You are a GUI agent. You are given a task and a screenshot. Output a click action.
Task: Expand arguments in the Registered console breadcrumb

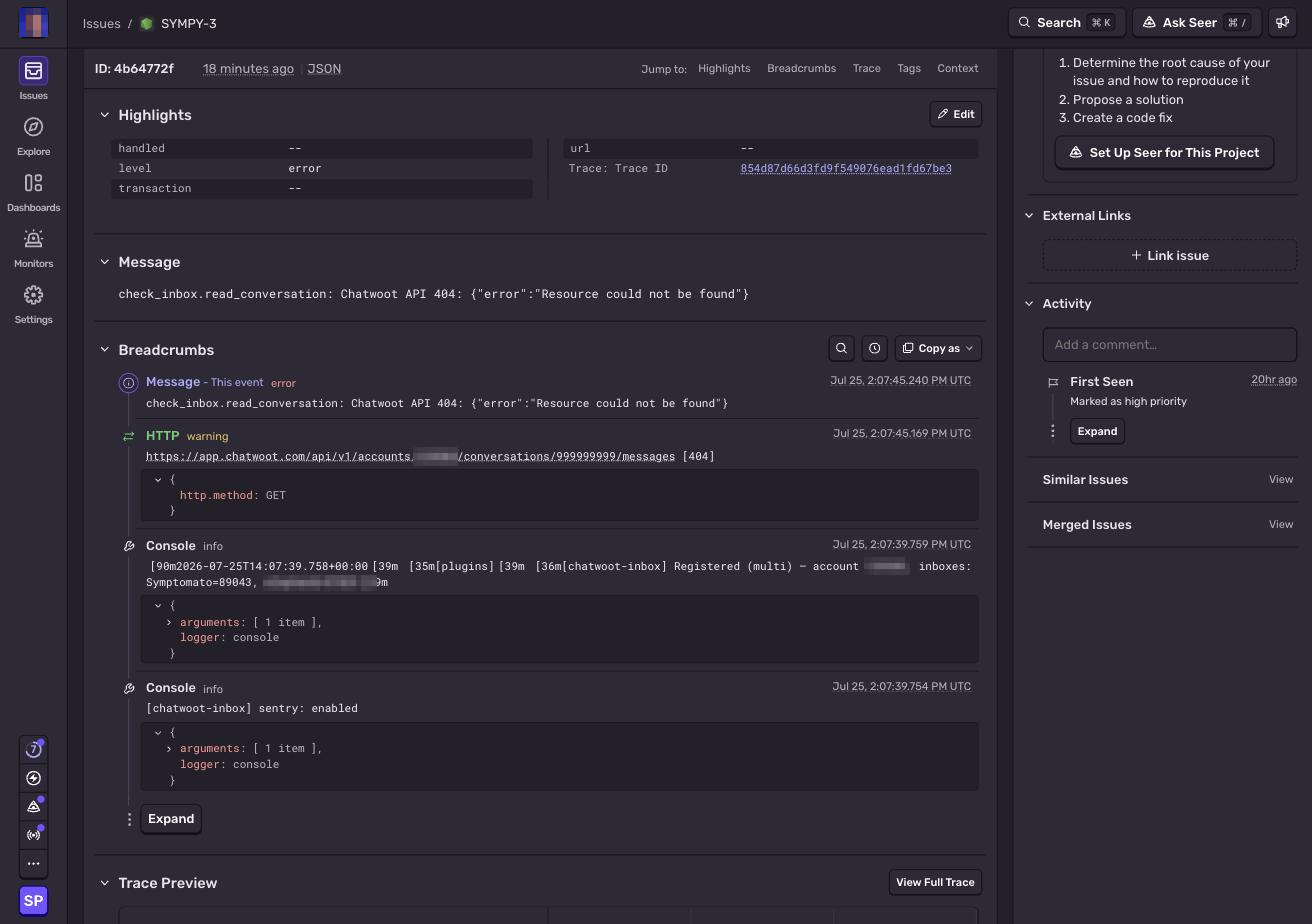[169, 622]
